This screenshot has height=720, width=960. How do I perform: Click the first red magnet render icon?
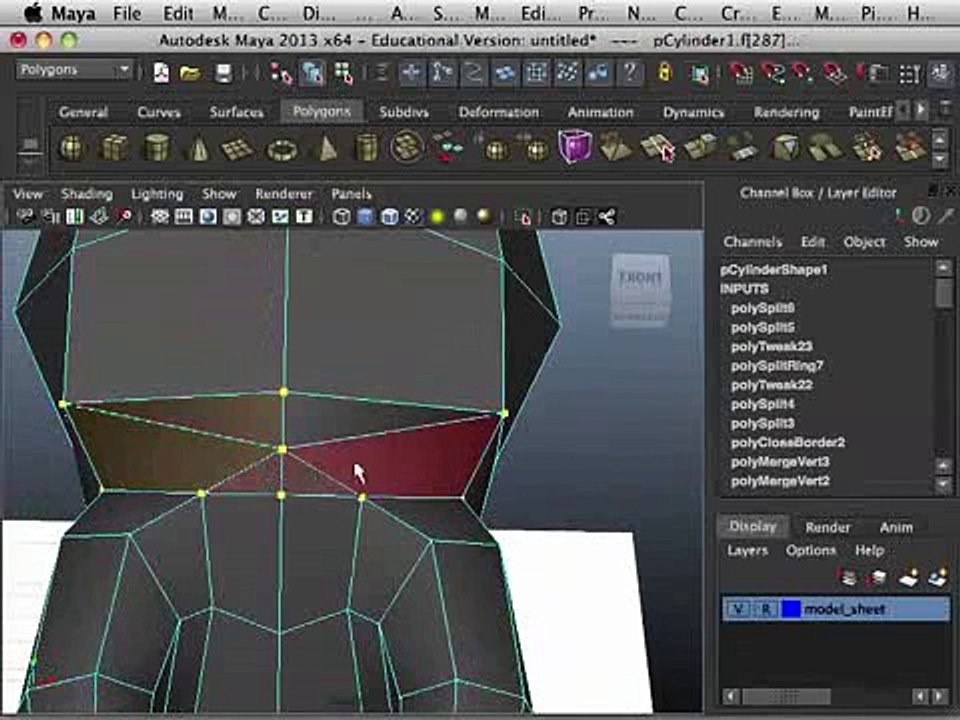pyautogui.click(x=741, y=73)
